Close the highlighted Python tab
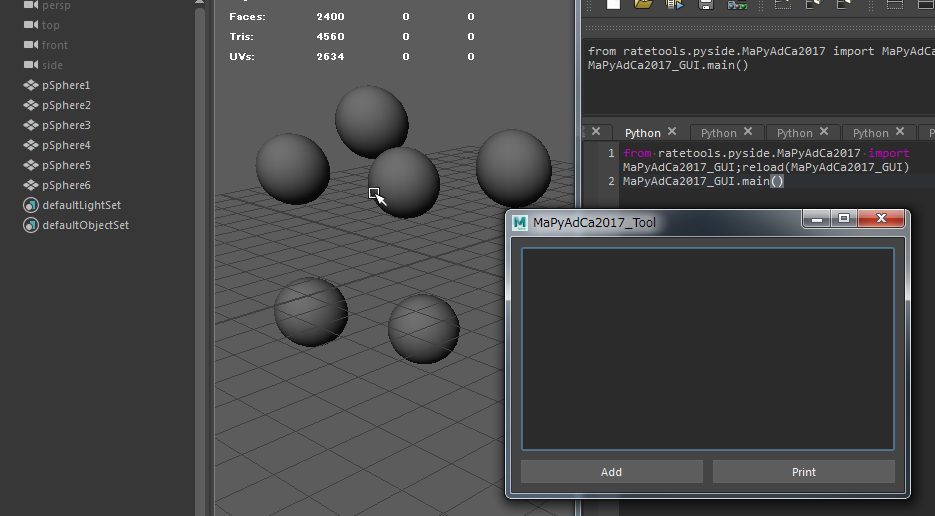 click(672, 131)
